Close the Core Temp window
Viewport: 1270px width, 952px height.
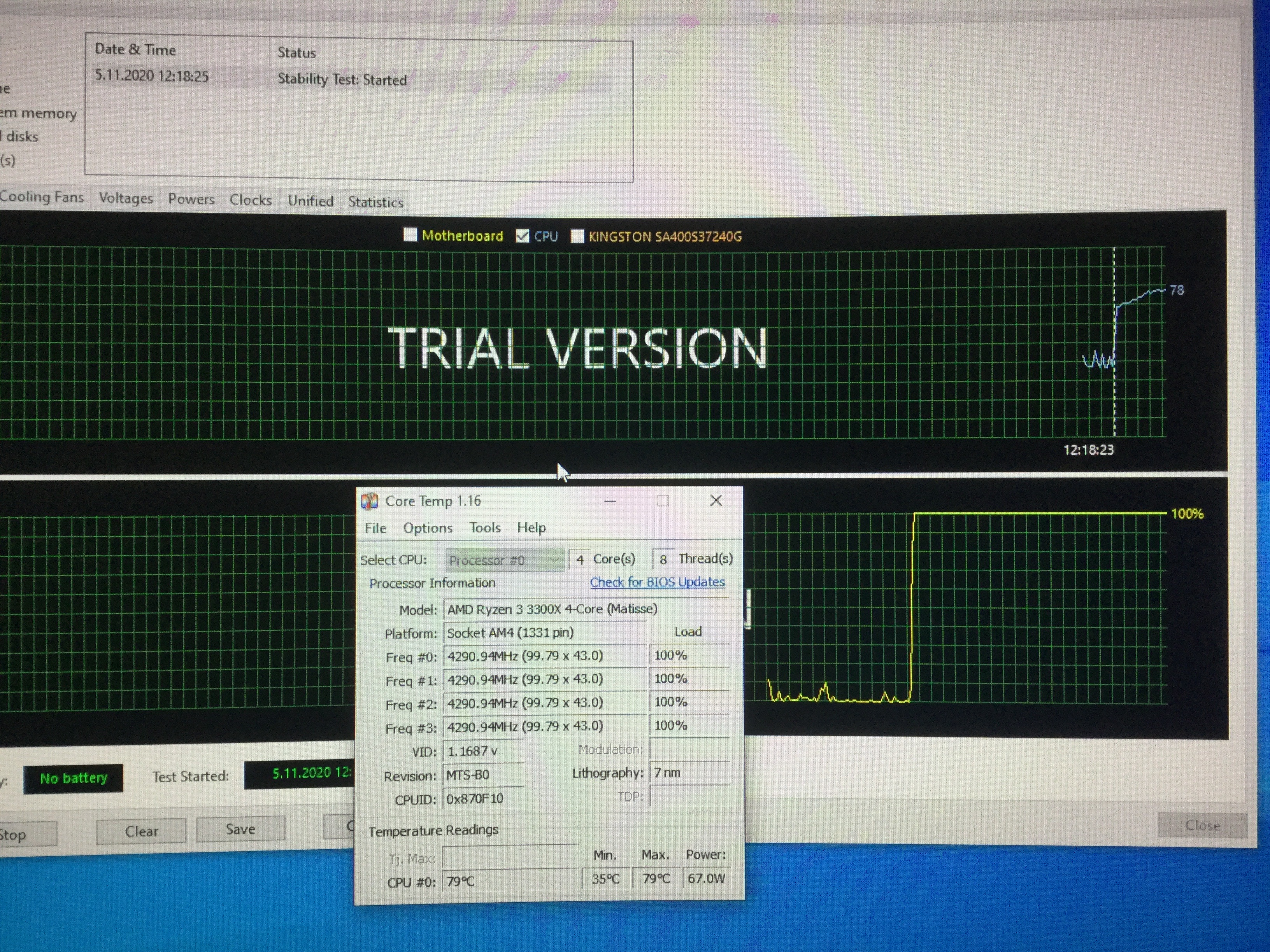coord(716,500)
